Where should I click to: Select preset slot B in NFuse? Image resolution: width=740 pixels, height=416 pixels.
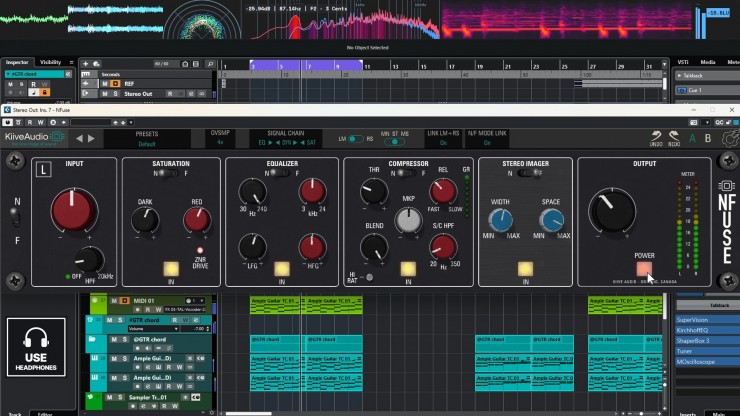click(x=708, y=138)
